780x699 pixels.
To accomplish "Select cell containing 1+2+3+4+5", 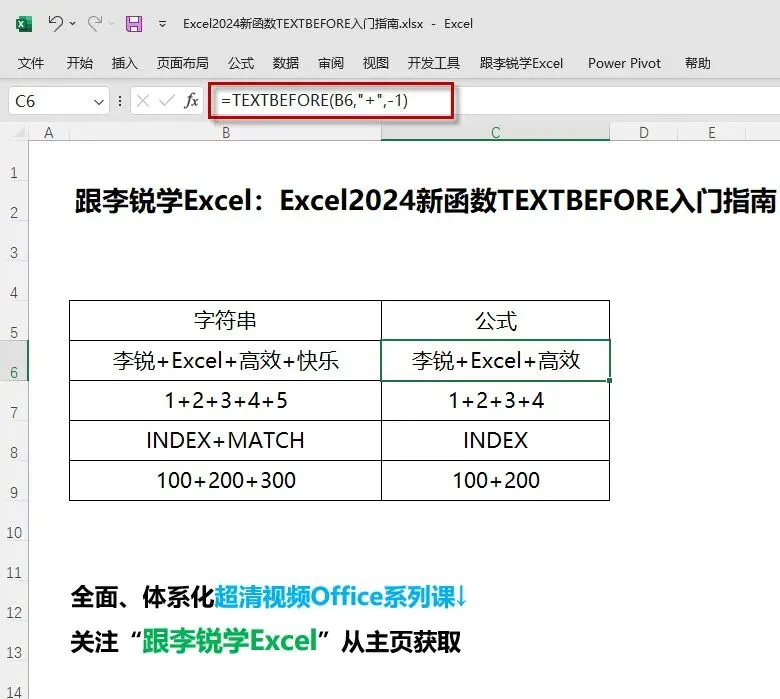I will point(225,400).
